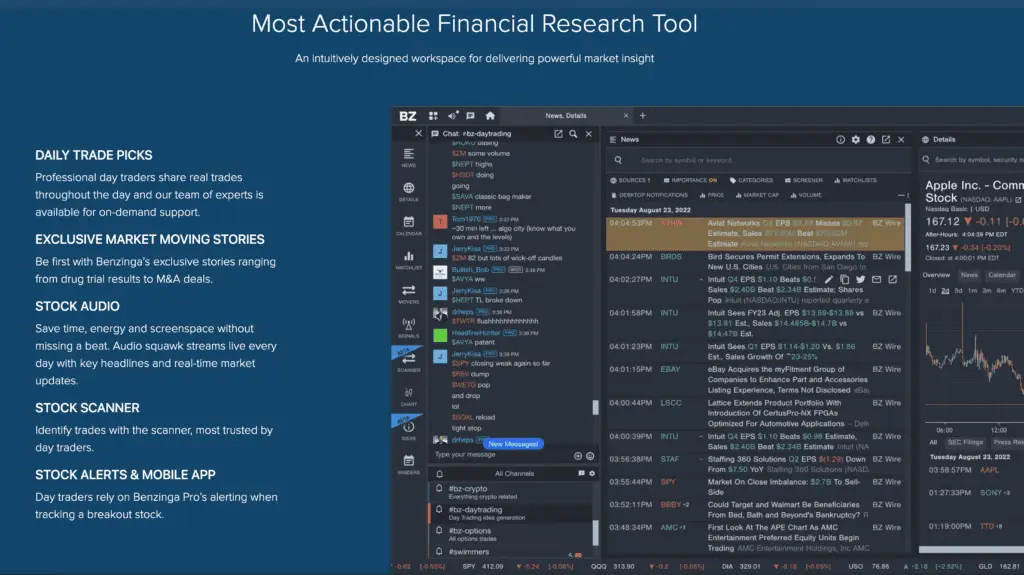Open the Signals tool in sidebar
Image resolution: width=1024 pixels, height=575 pixels.
tap(408, 328)
